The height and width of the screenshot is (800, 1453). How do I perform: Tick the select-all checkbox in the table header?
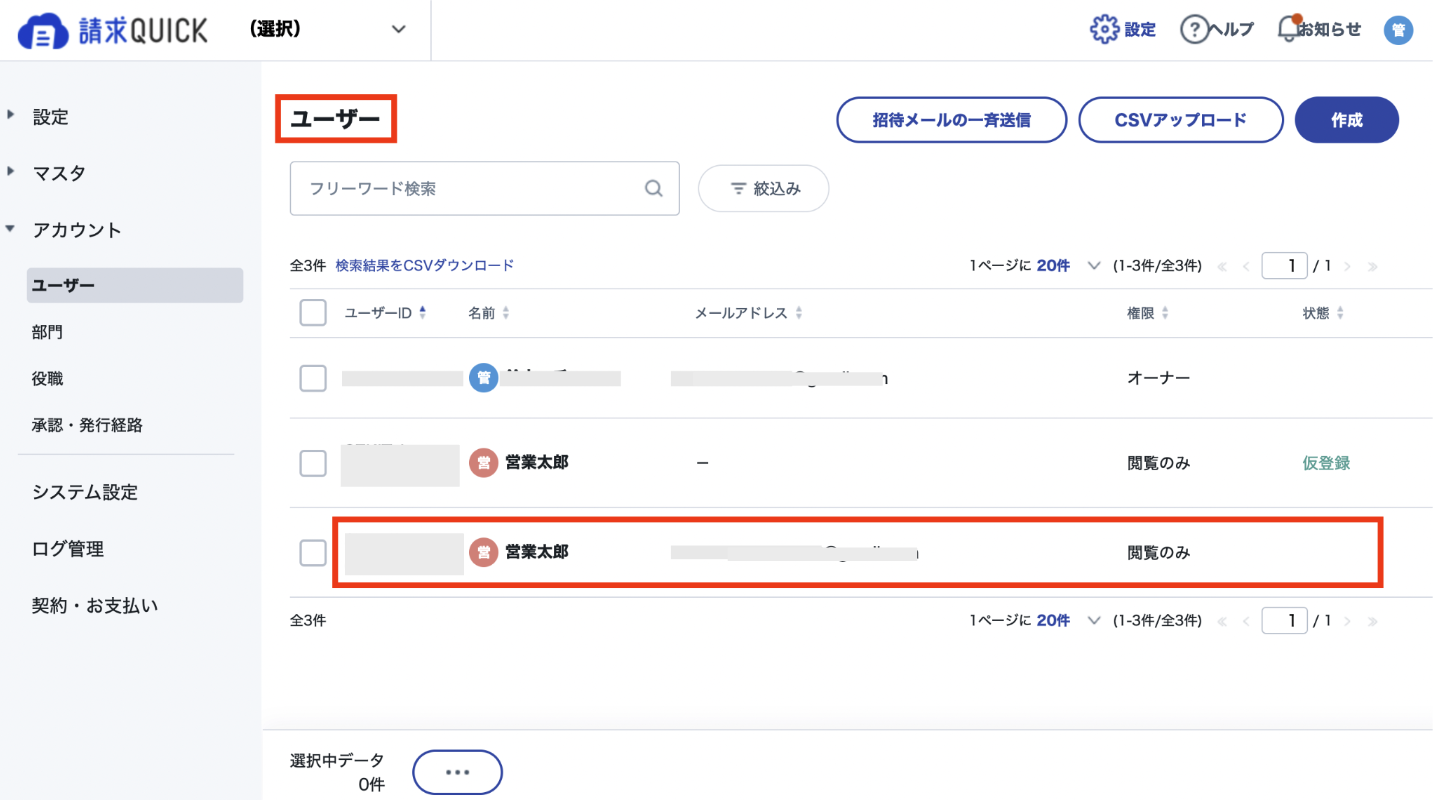pyautogui.click(x=313, y=313)
